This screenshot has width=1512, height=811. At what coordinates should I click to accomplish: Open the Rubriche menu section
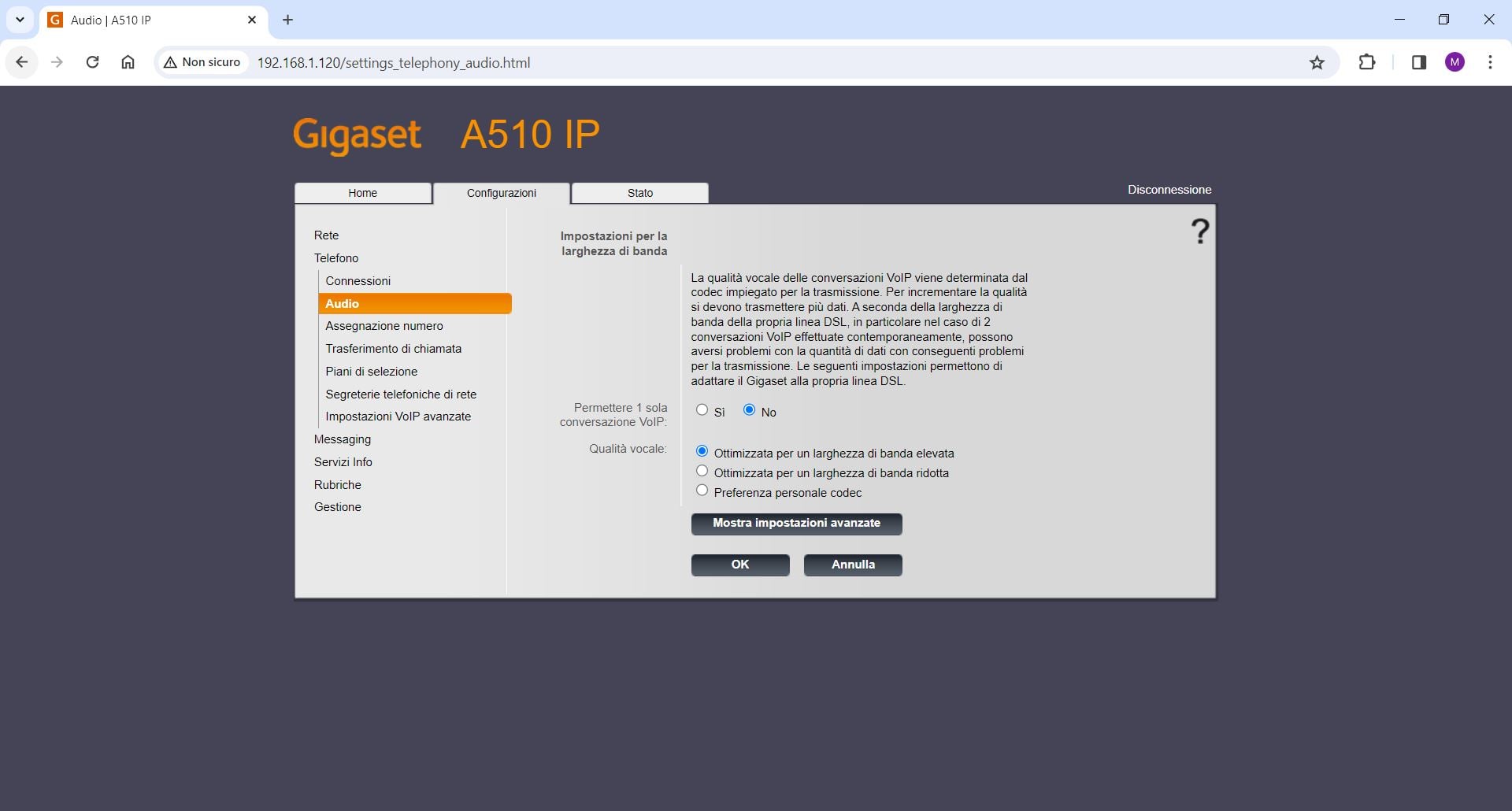pos(338,485)
